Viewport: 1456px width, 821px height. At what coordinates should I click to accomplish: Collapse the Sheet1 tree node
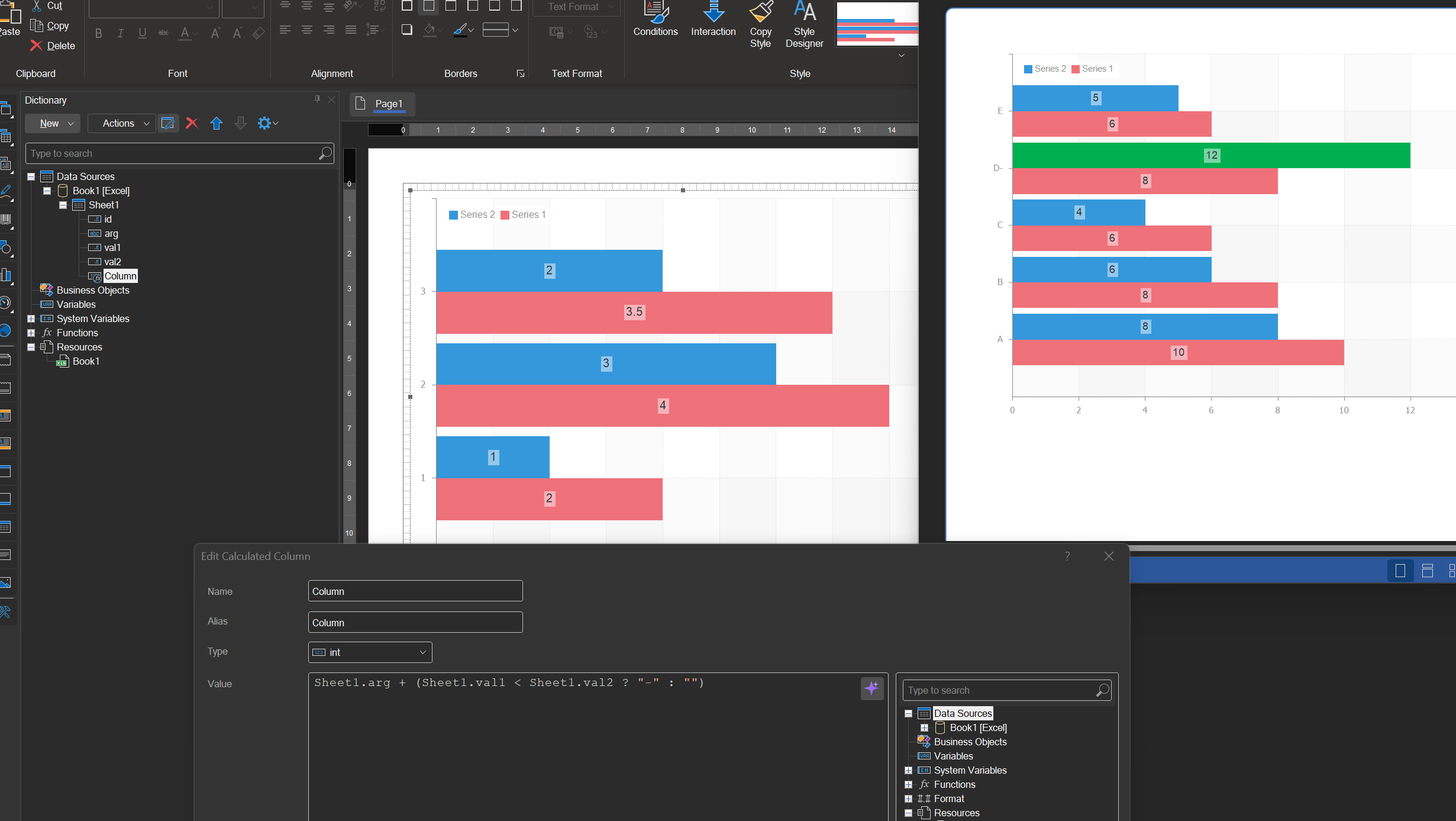pyautogui.click(x=63, y=205)
